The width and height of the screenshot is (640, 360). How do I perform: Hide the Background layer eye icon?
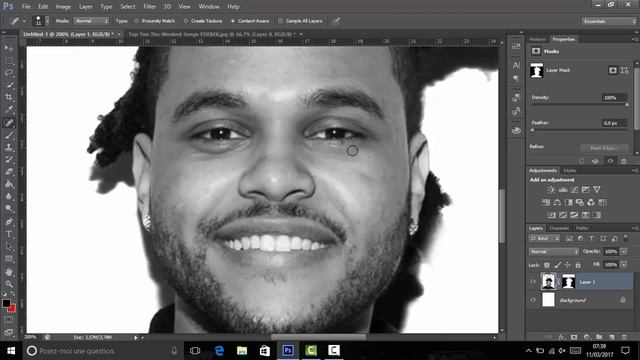pyautogui.click(x=533, y=300)
